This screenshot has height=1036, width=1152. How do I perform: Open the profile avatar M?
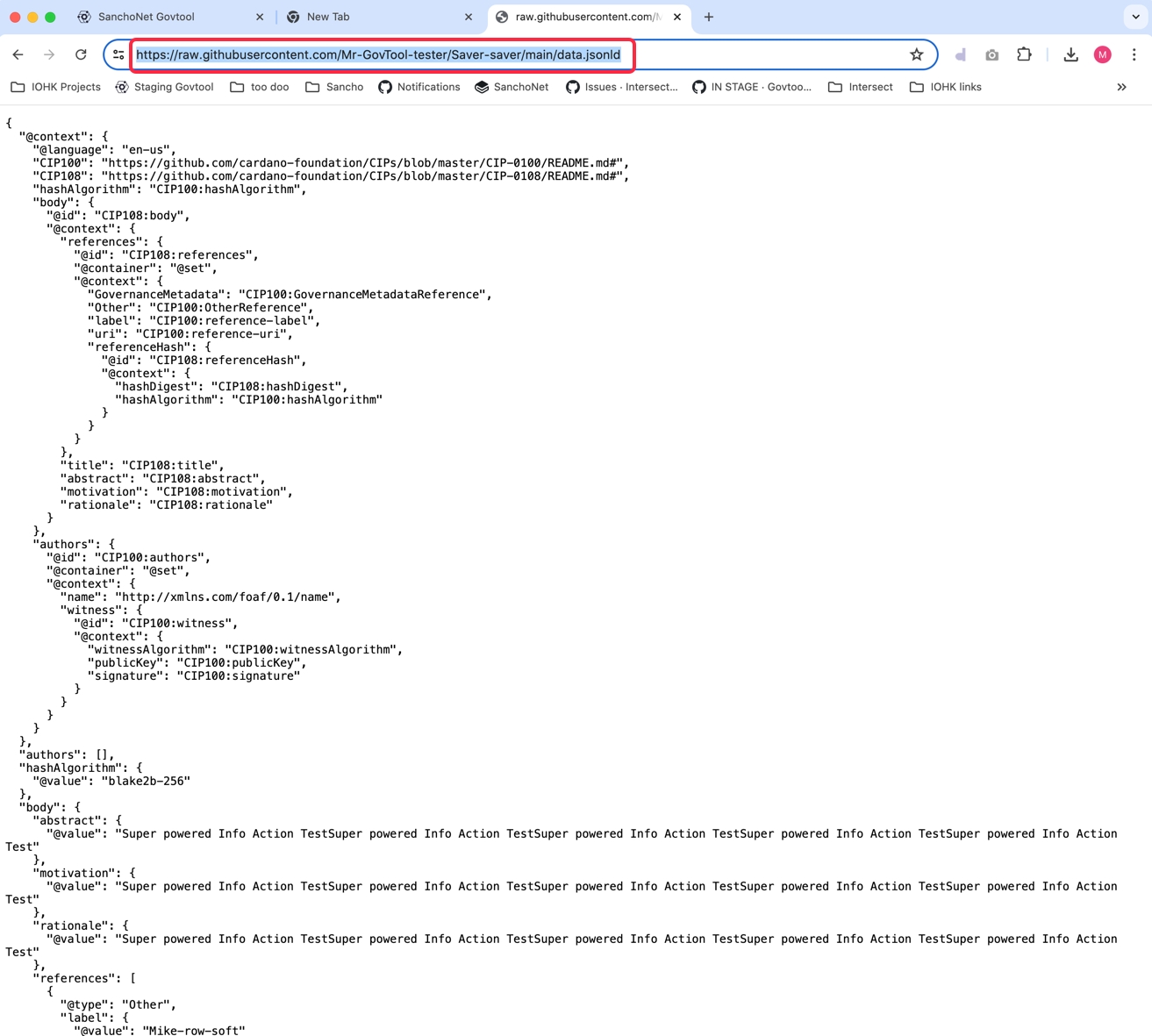(x=1102, y=54)
